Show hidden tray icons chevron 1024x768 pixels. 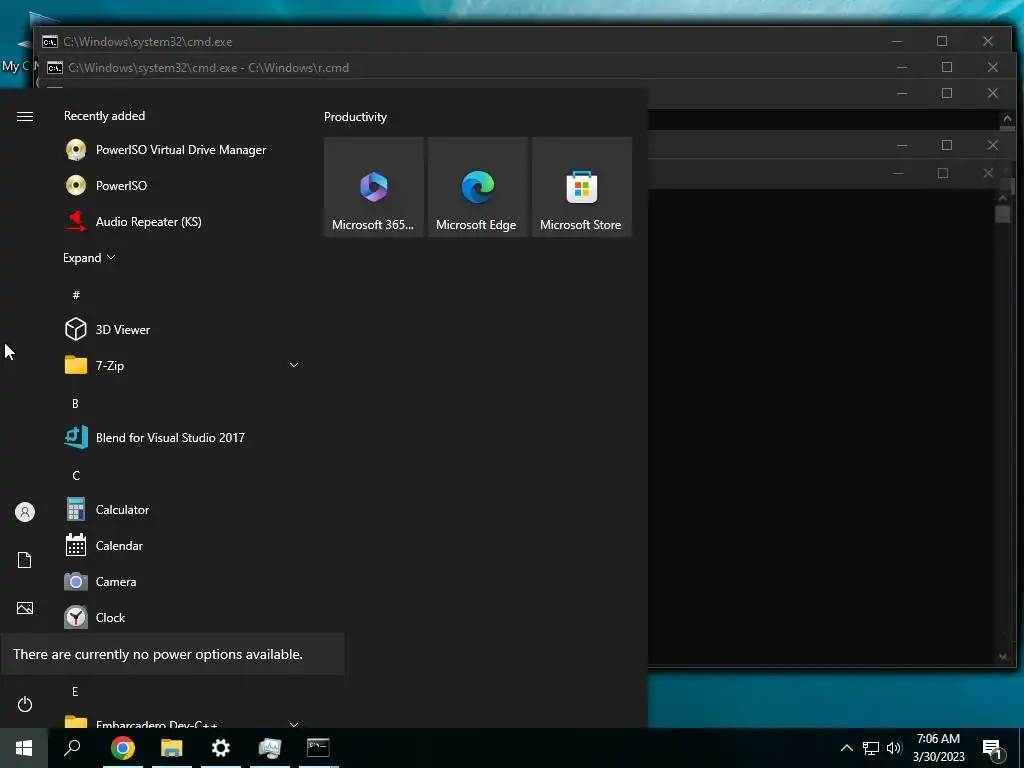846,748
